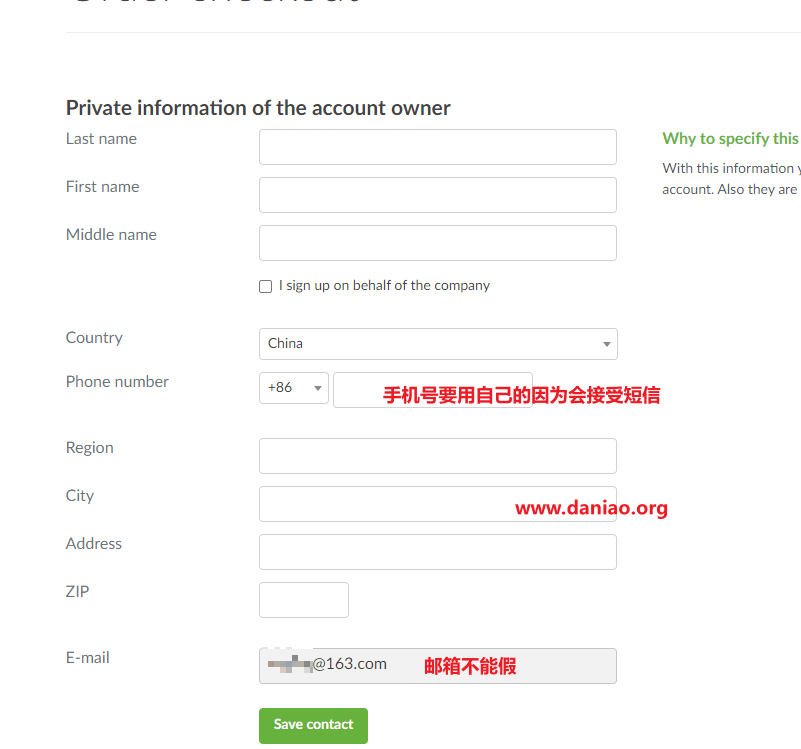The height and width of the screenshot is (749, 801).
Task: Click the Last name input field
Action: (438, 147)
